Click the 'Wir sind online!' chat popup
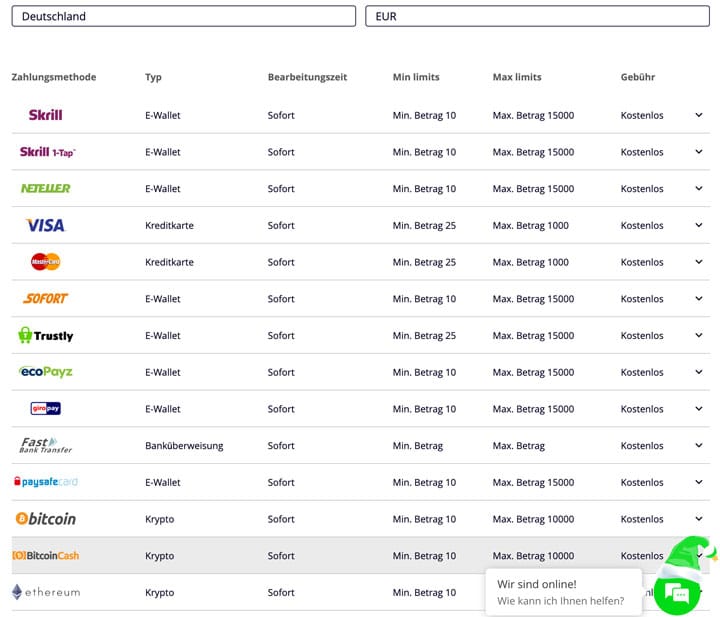The height and width of the screenshot is (617, 720). [563, 592]
